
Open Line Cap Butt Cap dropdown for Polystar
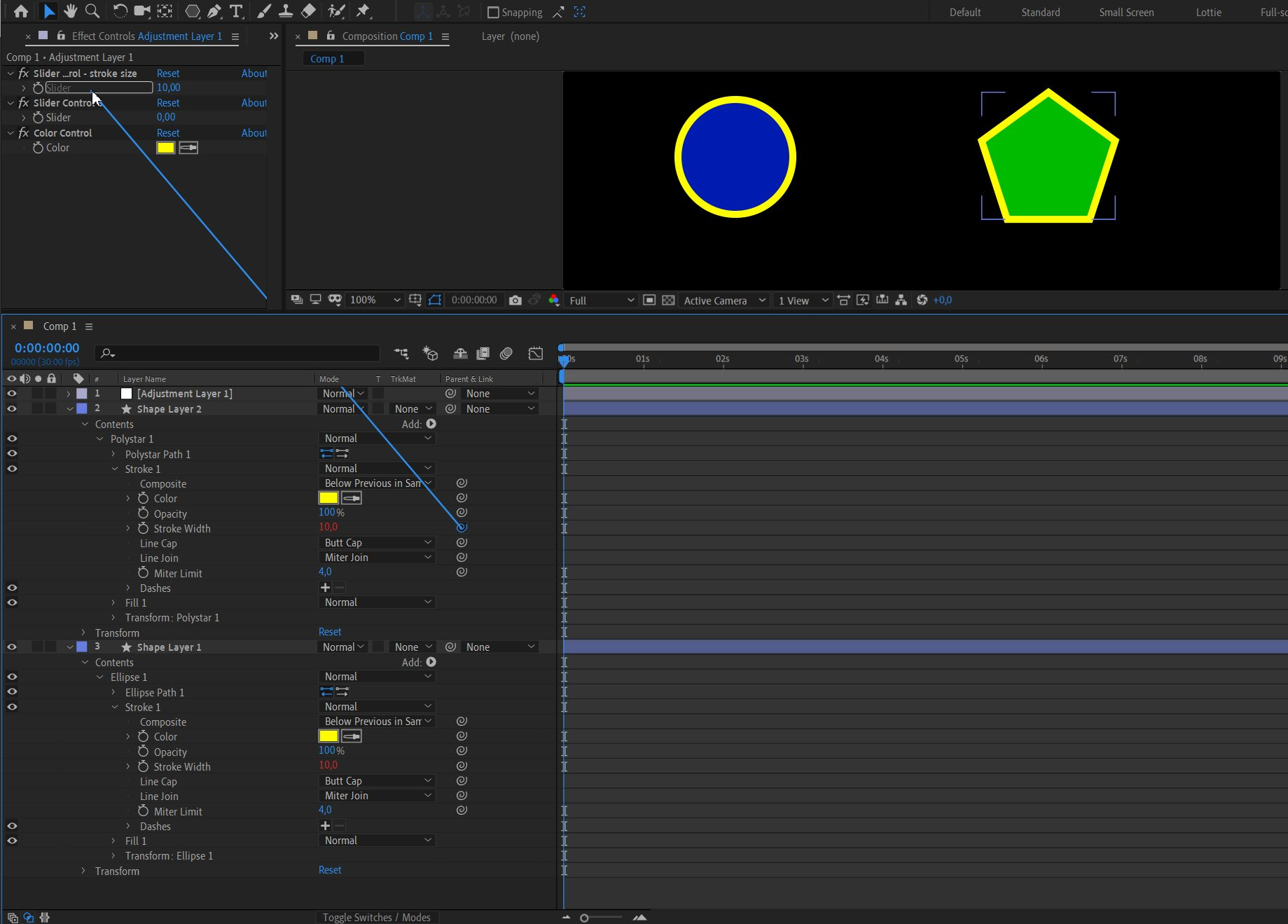pyautogui.click(x=378, y=543)
